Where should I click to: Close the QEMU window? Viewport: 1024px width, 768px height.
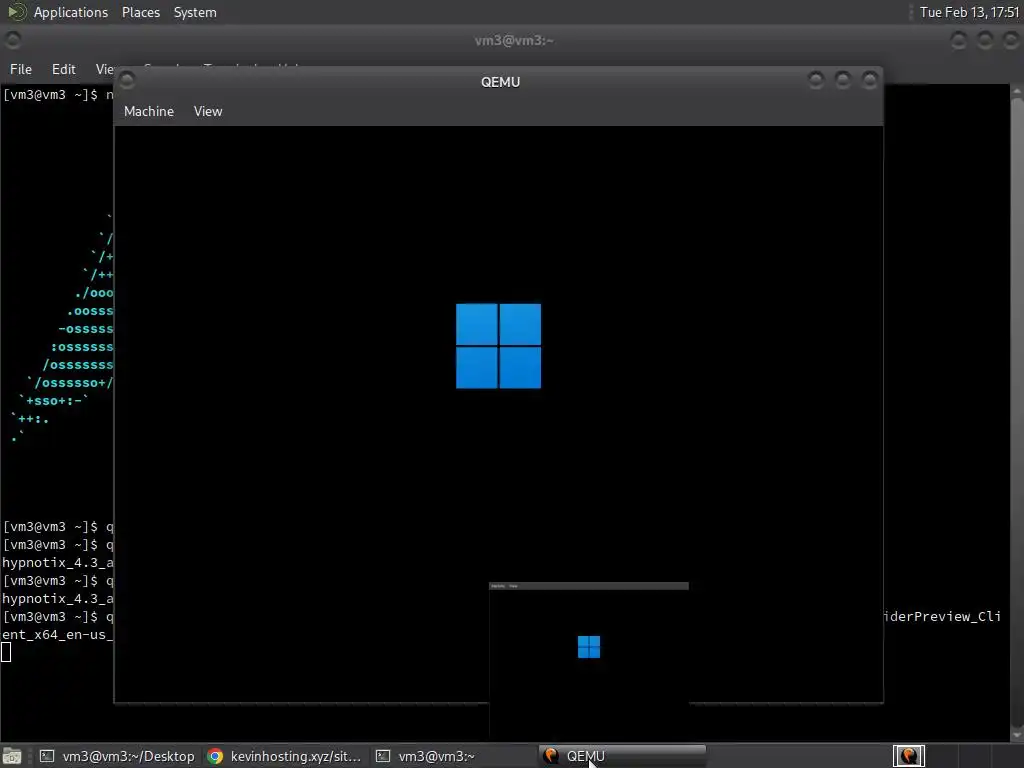869,80
